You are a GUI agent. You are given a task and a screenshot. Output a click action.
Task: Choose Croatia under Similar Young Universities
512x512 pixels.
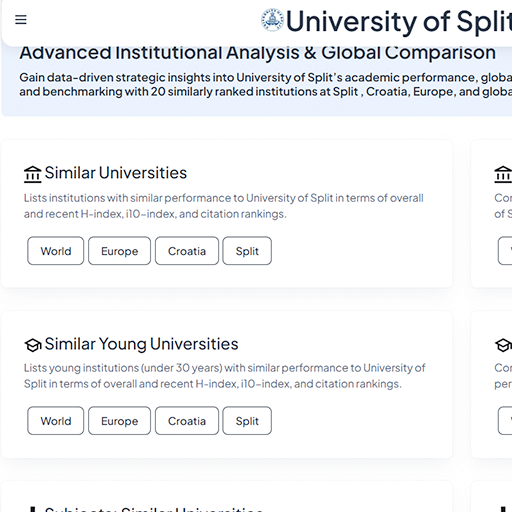(187, 421)
